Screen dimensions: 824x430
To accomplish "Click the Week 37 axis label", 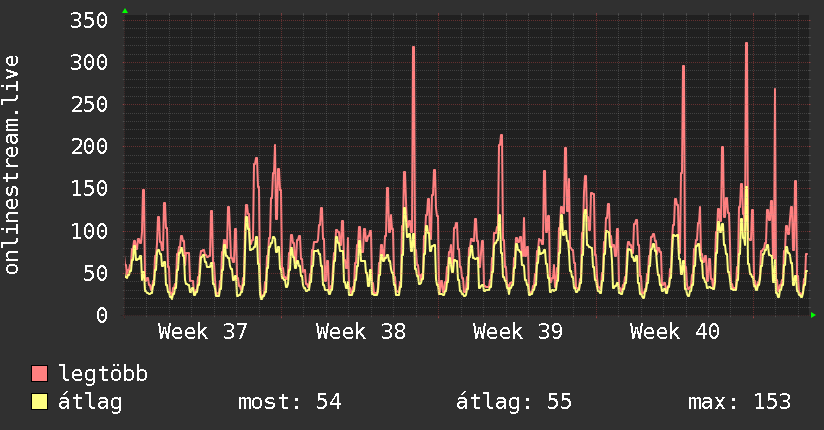I will pos(203,332).
